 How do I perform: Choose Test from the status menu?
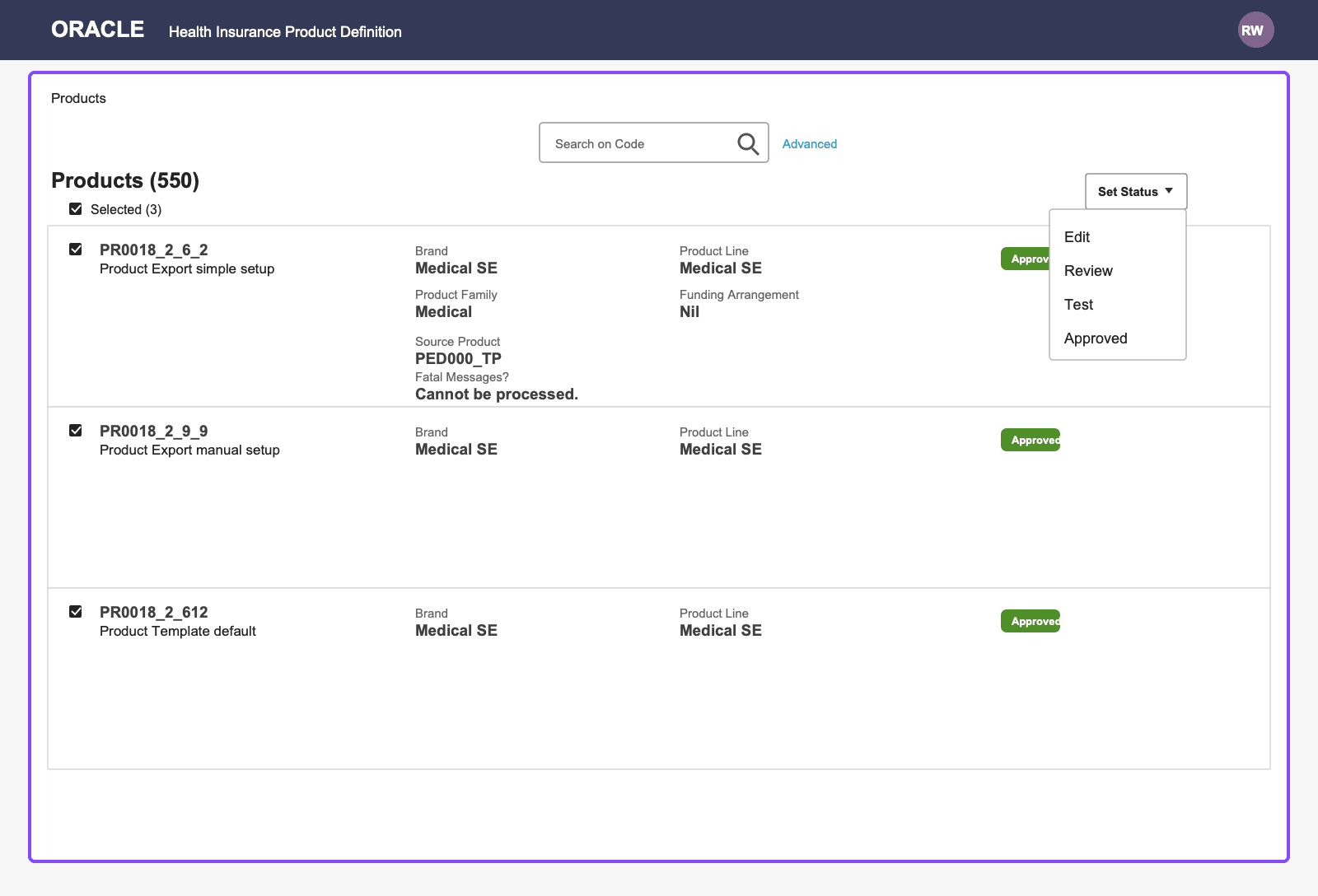[1117, 305]
